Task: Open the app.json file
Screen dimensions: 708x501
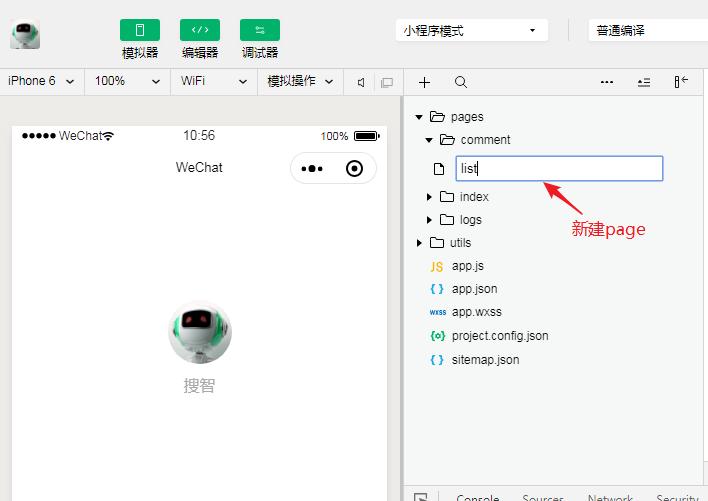Action: (x=474, y=289)
